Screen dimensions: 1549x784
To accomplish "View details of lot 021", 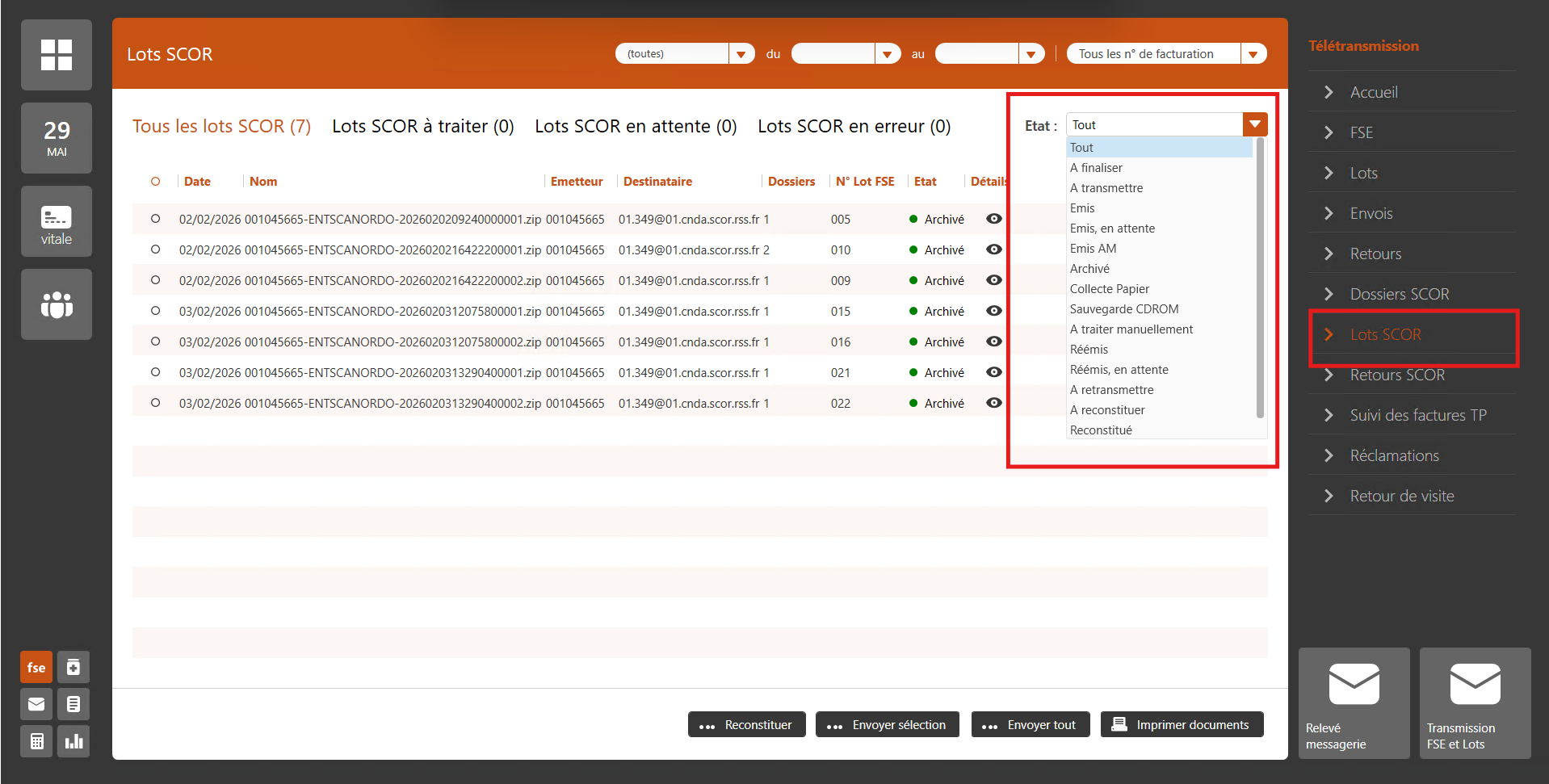I will 994,372.
